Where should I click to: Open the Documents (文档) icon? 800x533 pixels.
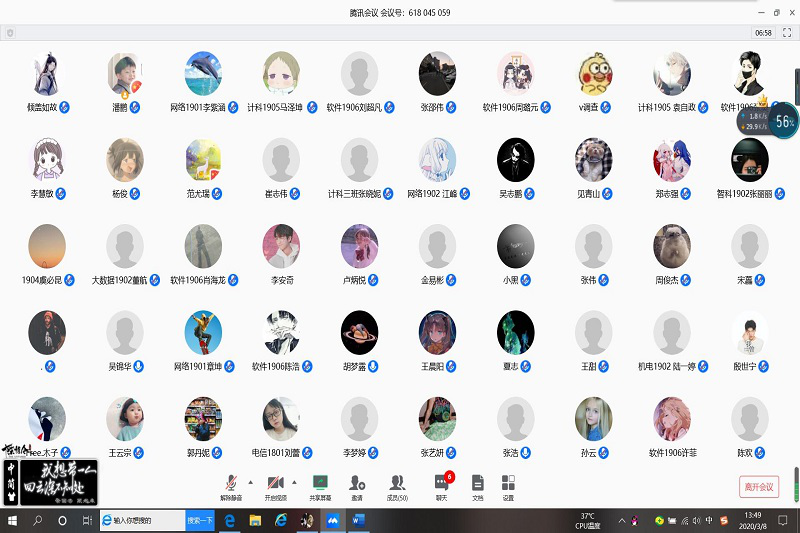pos(477,484)
